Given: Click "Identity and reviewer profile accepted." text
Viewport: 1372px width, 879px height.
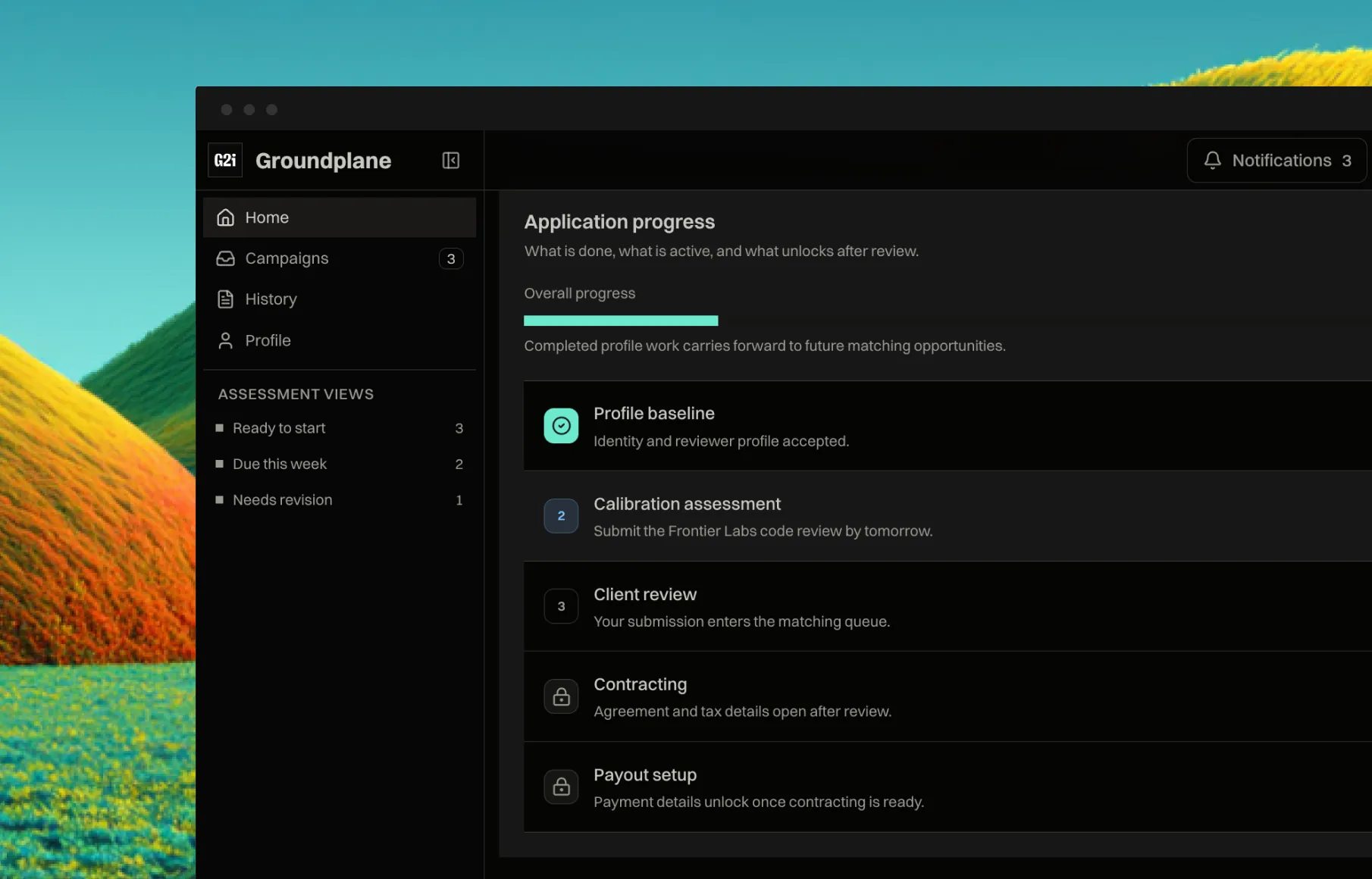Looking at the screenshot, I should [721, 441].
